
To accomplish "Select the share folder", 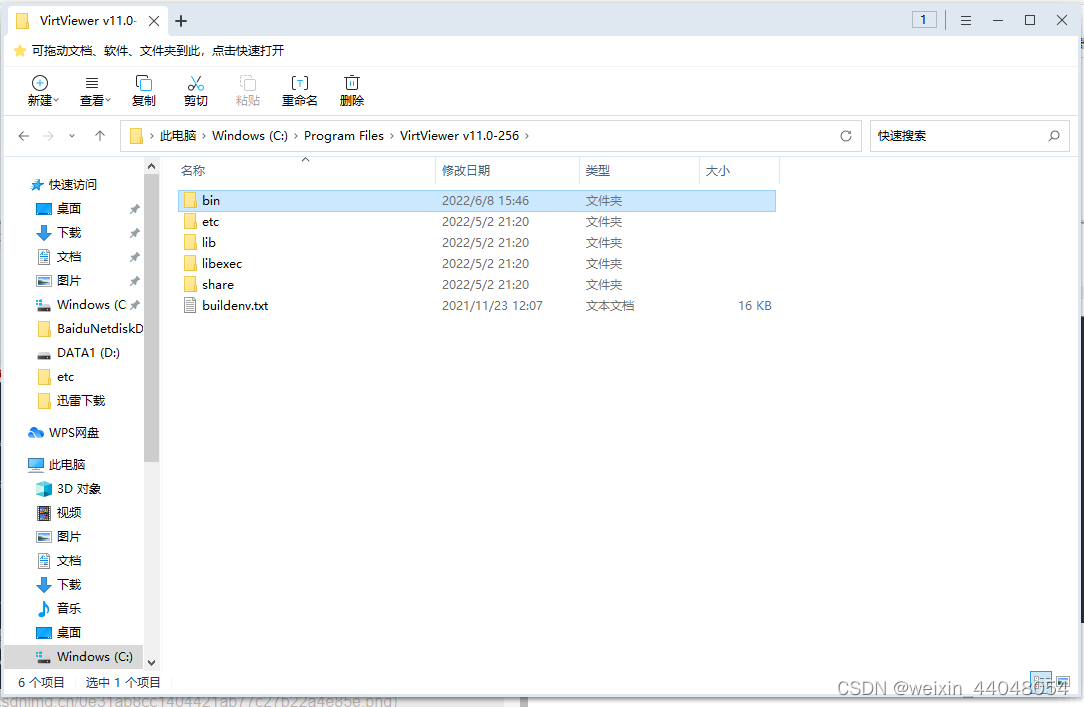I will (x=476, y=284).
